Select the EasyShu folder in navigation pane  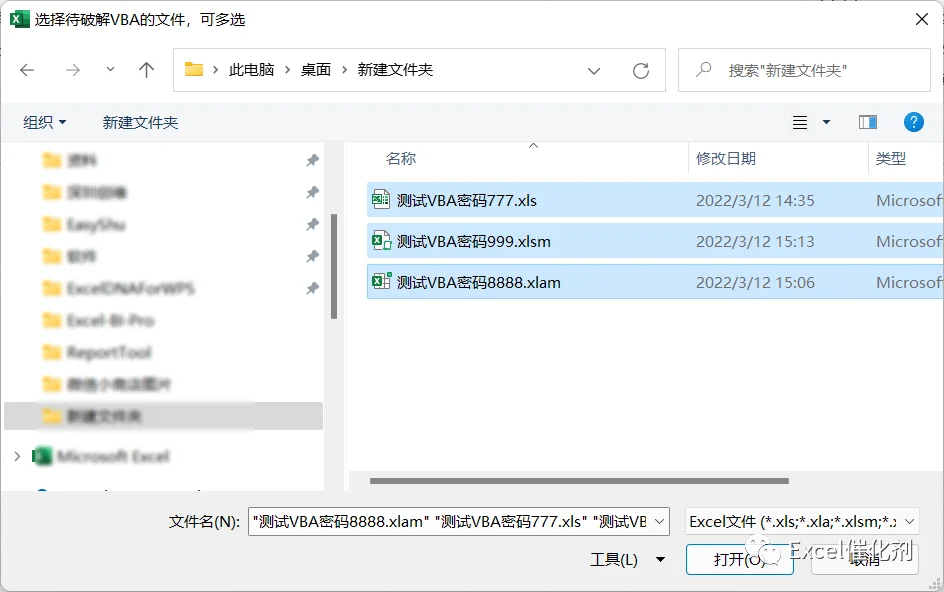(x=96, y=225)
